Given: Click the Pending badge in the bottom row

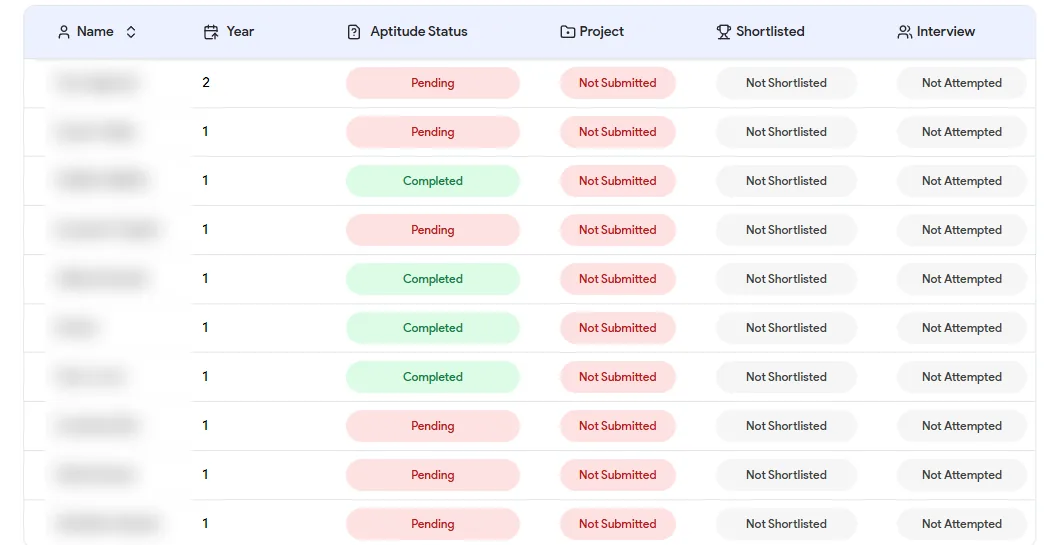Looking at the screenshot, I should click(x=433, y=524).
